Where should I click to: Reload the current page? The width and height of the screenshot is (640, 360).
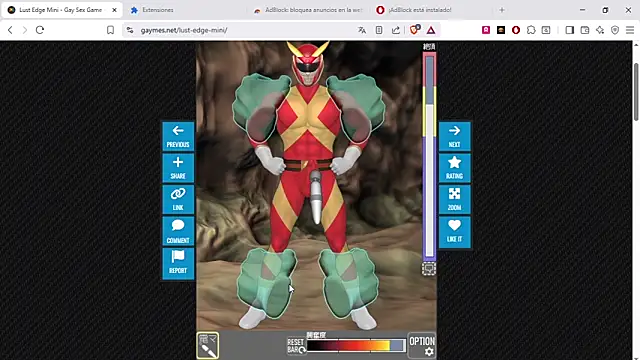(x=40, y=30)
